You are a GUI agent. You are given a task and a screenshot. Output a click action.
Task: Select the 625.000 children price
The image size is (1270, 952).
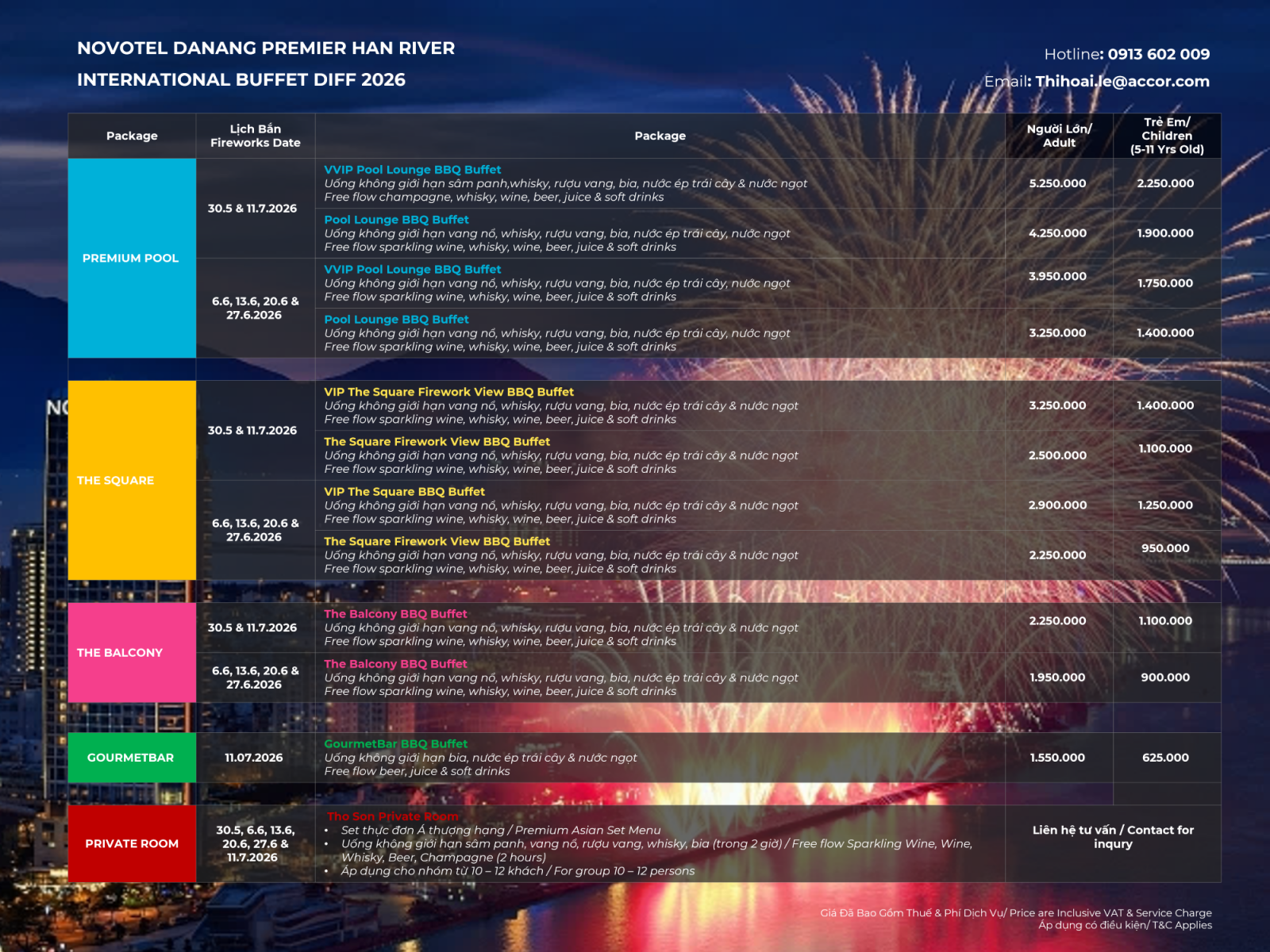click(x=1165, y=758)
